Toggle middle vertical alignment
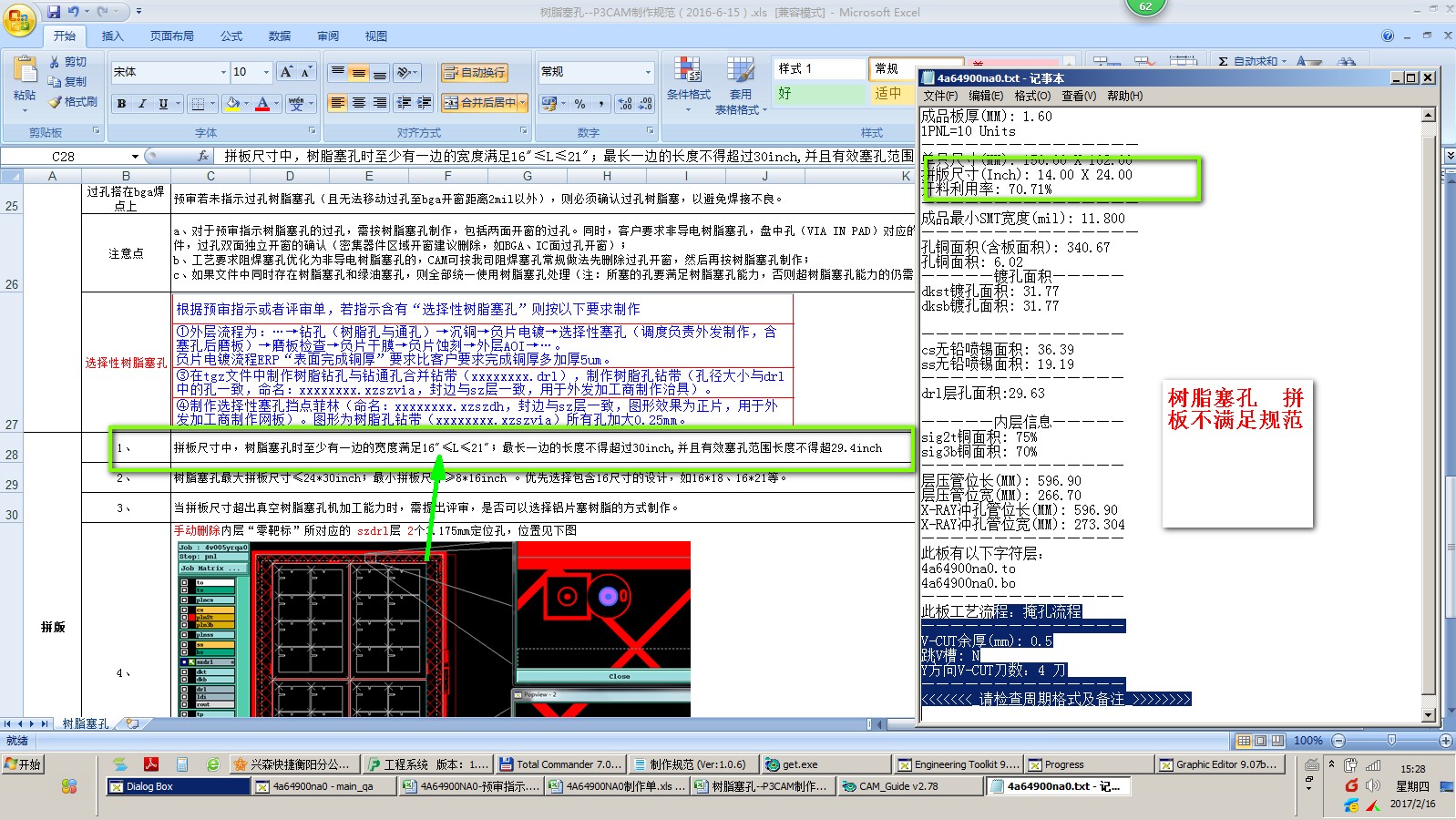 pos(359,72)
